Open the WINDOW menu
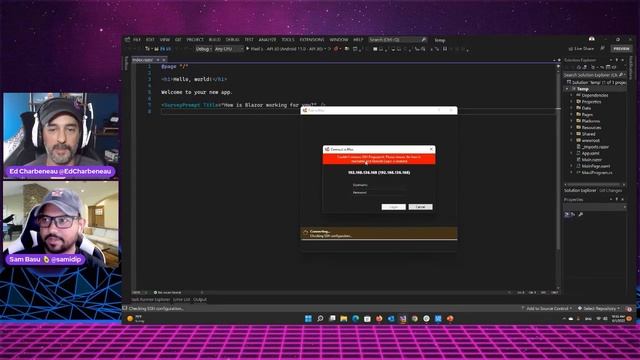 click(x=339, y=40)
